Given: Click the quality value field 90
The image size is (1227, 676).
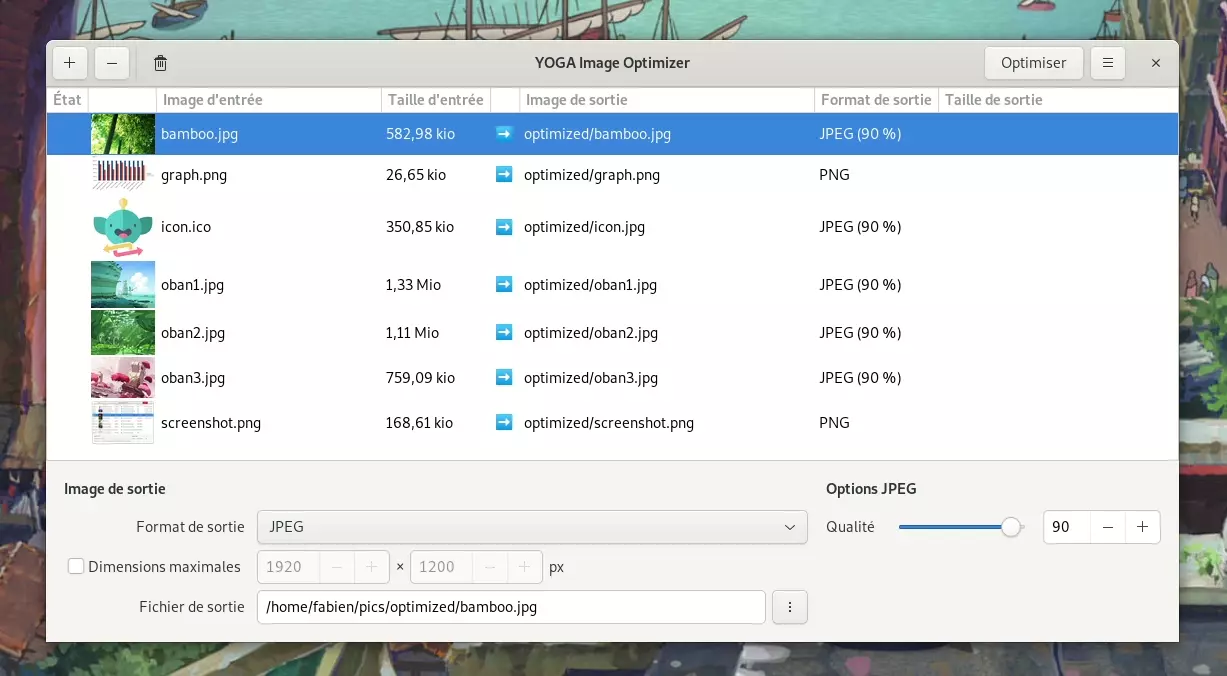Looking at the screenshot, I should [x=1066, y=527].
